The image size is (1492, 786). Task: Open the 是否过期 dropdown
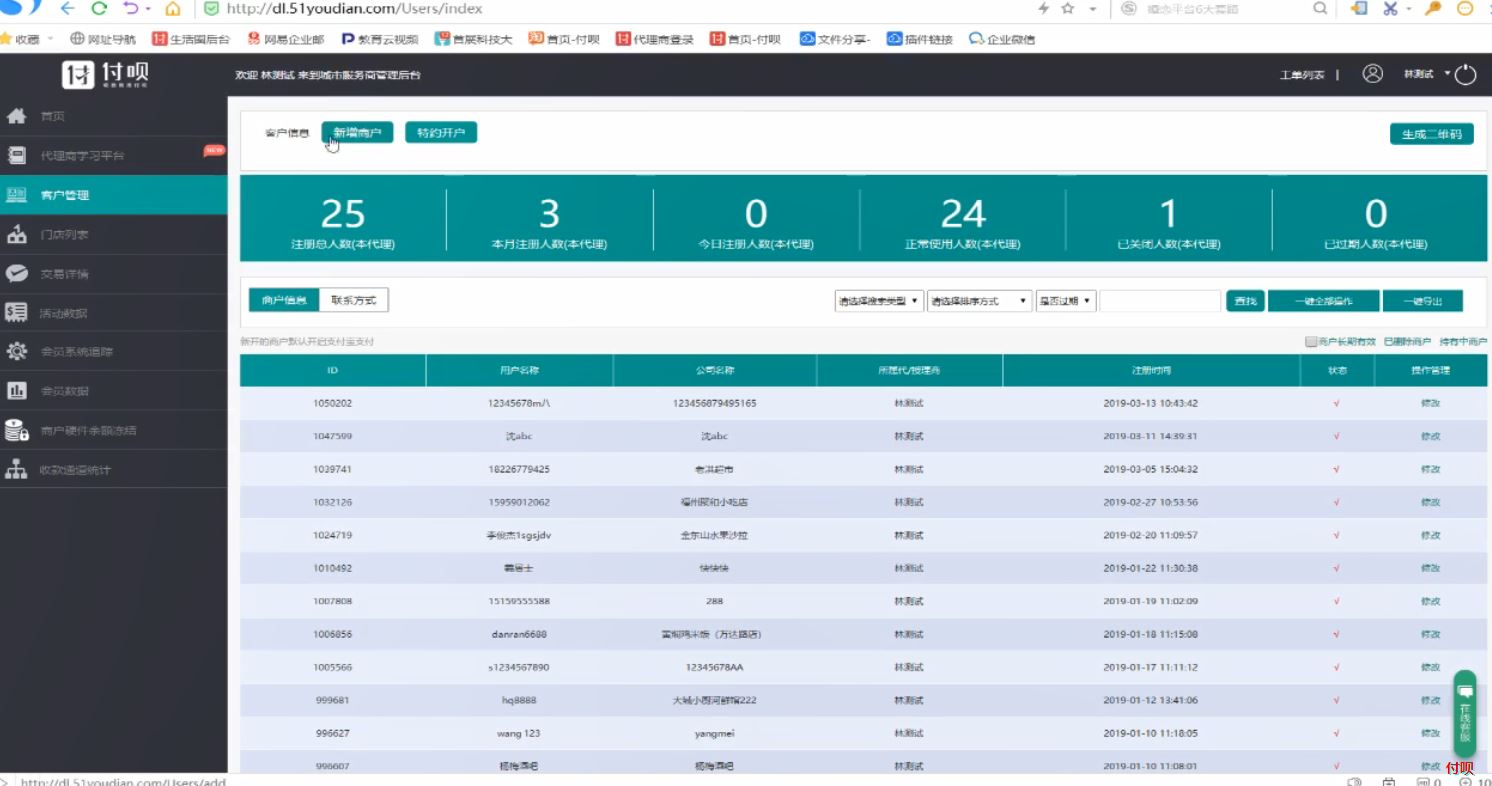click(1067, 301)
